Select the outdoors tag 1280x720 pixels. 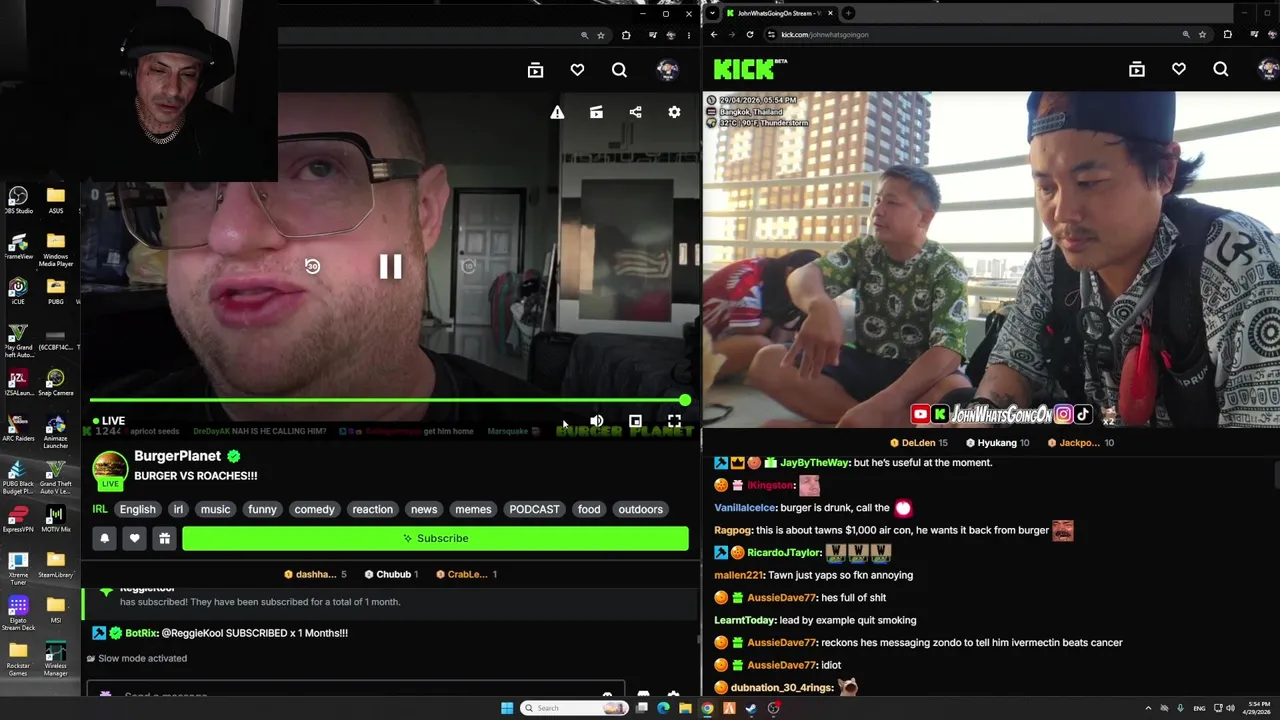pyautogui.click(x=640, y=509)
